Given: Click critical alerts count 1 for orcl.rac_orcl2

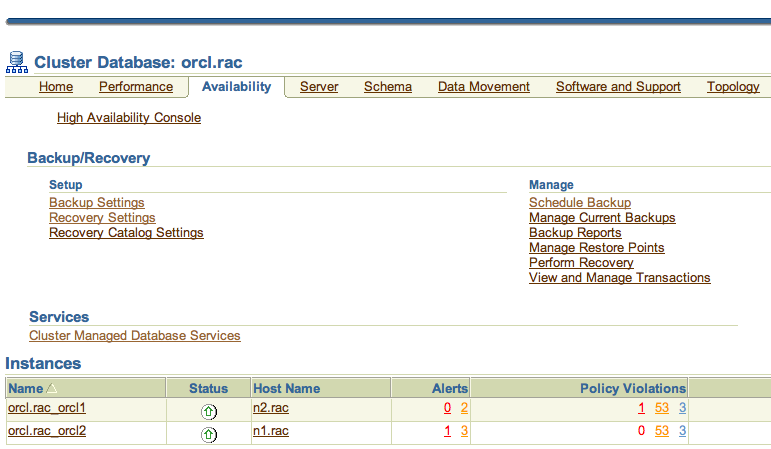Looking at the screenshot, I should (447, 431).
